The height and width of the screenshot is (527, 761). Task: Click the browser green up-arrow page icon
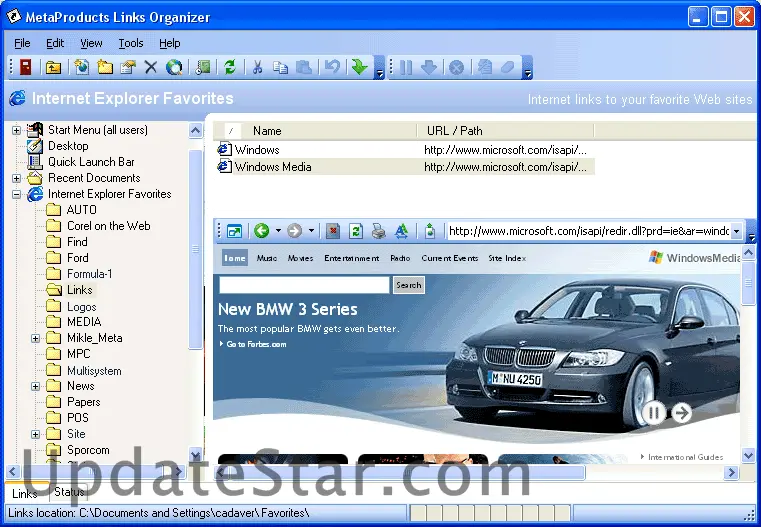(x=430, y=231)
